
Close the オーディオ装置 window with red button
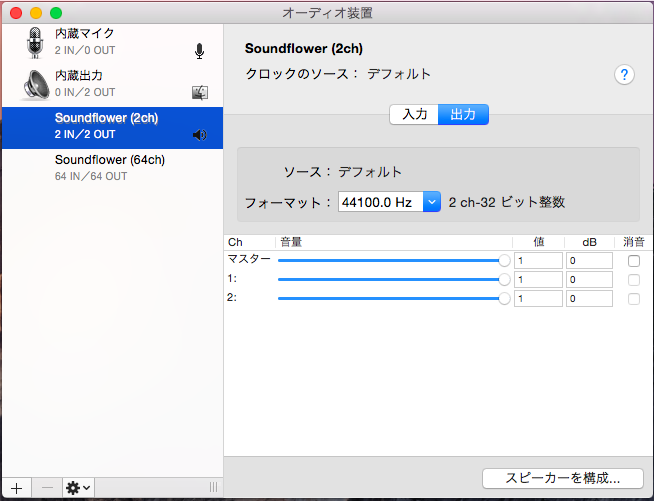[16, 13]
